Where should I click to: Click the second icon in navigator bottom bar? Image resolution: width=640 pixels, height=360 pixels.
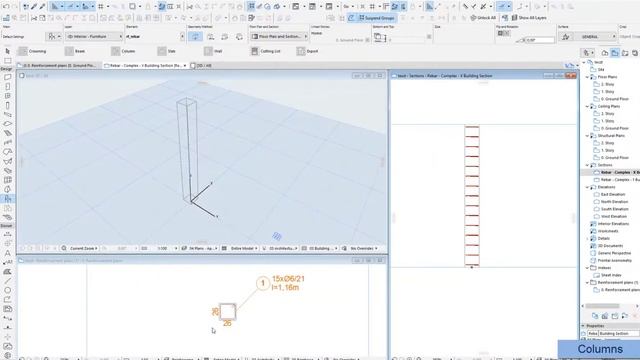pos(604,316)
